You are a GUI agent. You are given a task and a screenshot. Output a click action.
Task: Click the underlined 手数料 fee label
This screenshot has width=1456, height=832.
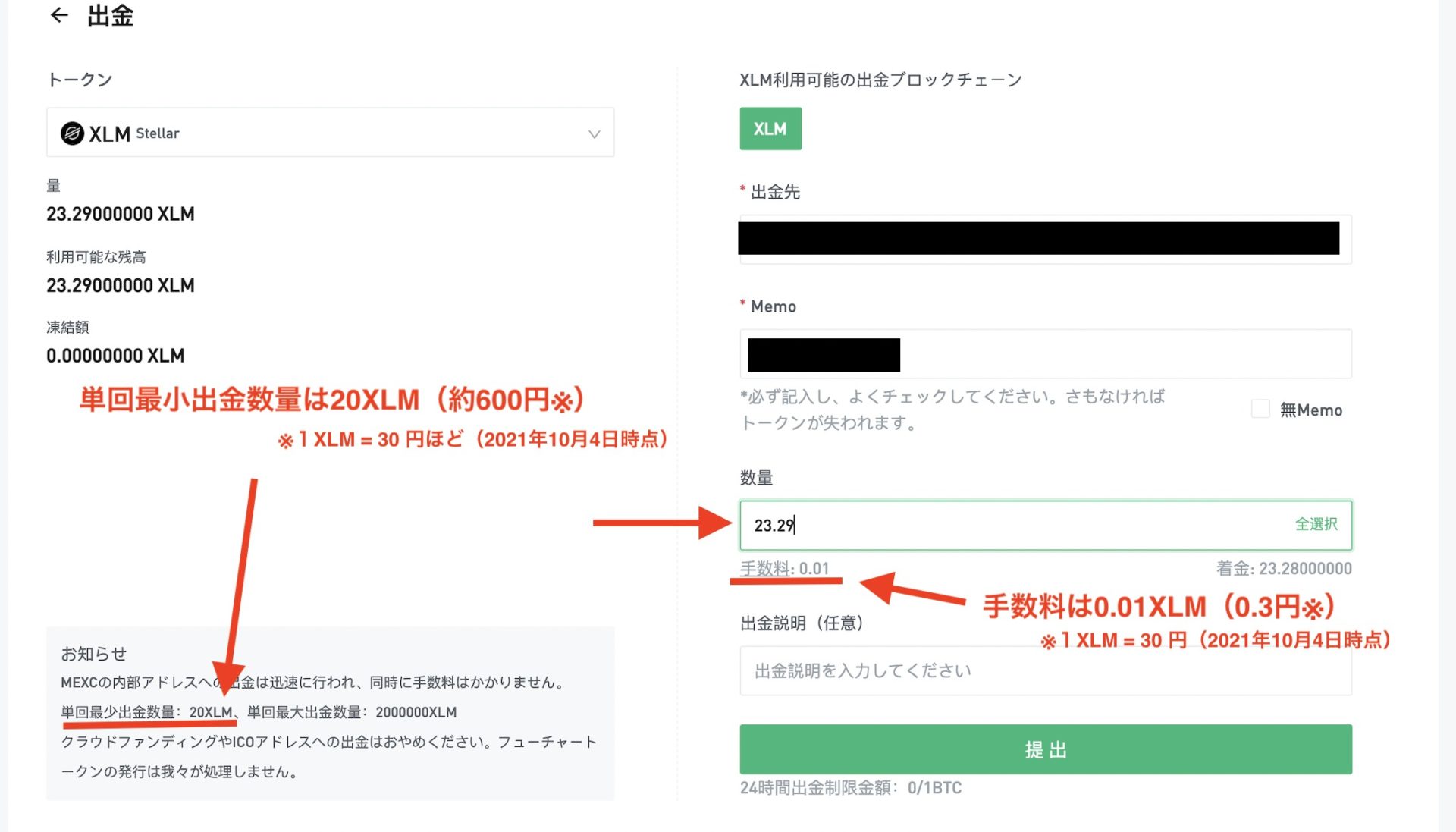pos(765,569)
